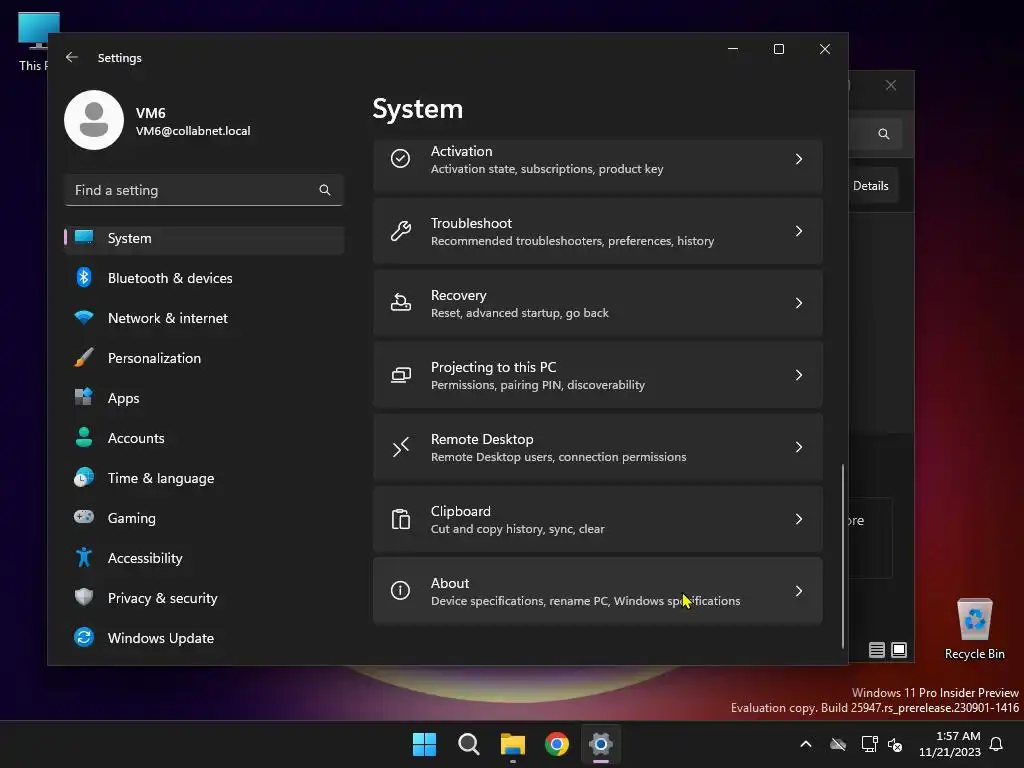
Task: Click the System page vertical scrollbar
Action: pos(842,556)
